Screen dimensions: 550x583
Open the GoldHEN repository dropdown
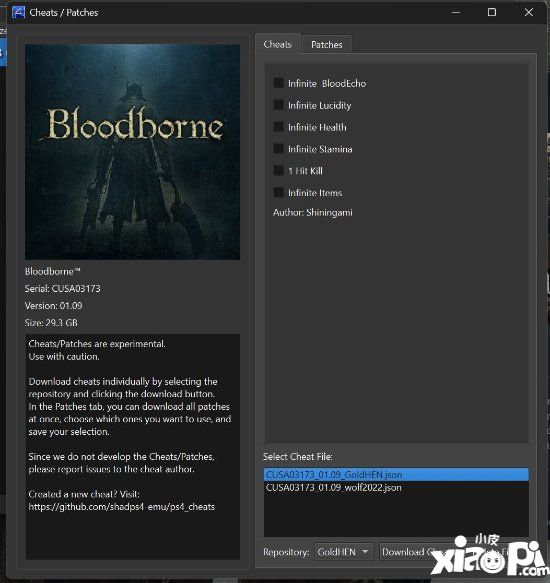(x=343, y=552)
